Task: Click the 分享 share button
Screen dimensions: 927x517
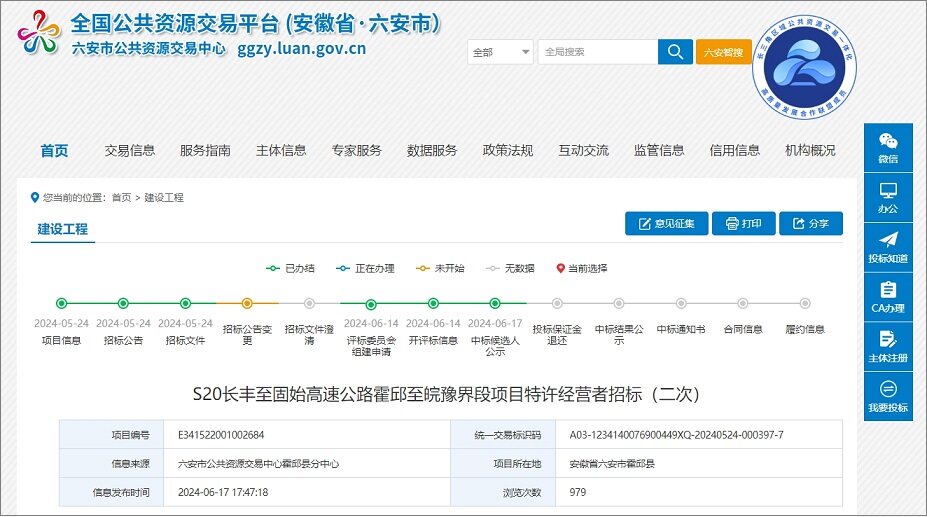Action: pos(810,223)
